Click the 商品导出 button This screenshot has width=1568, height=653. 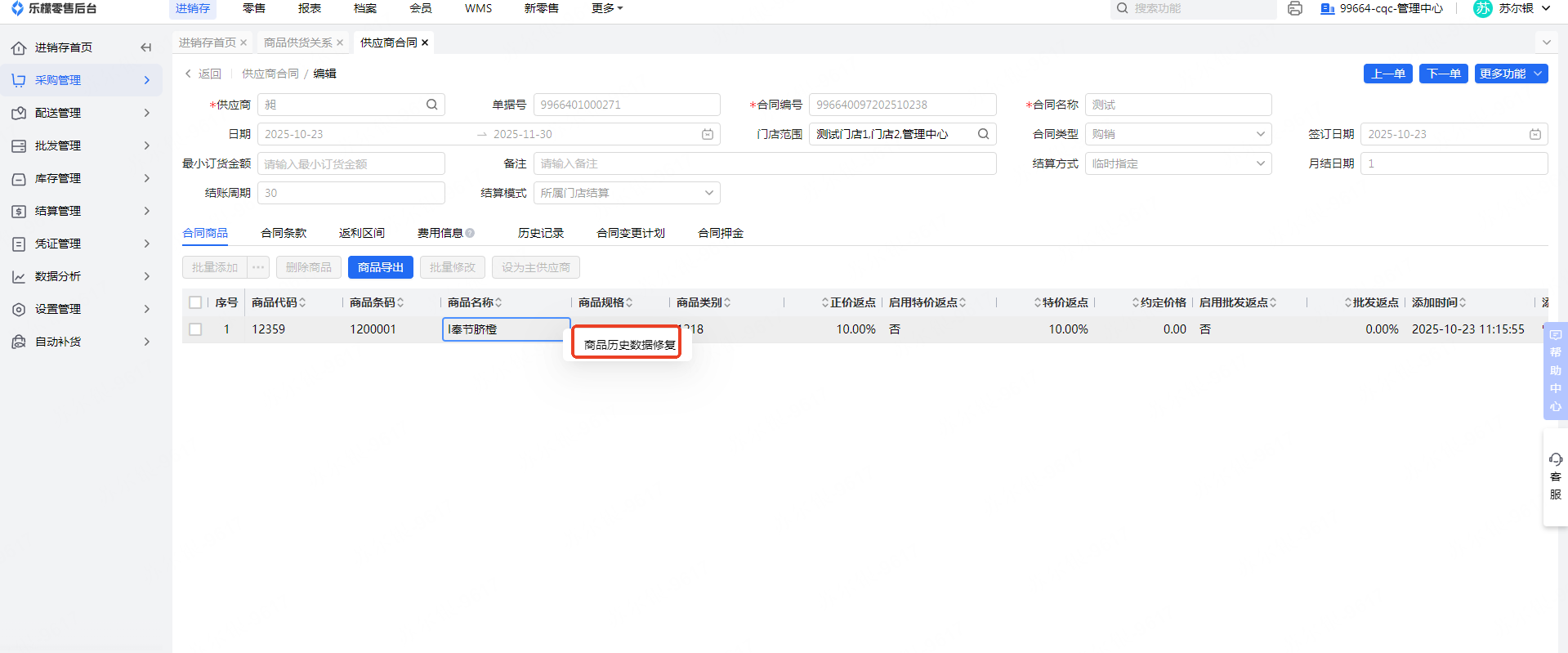[x=381, y=267]
